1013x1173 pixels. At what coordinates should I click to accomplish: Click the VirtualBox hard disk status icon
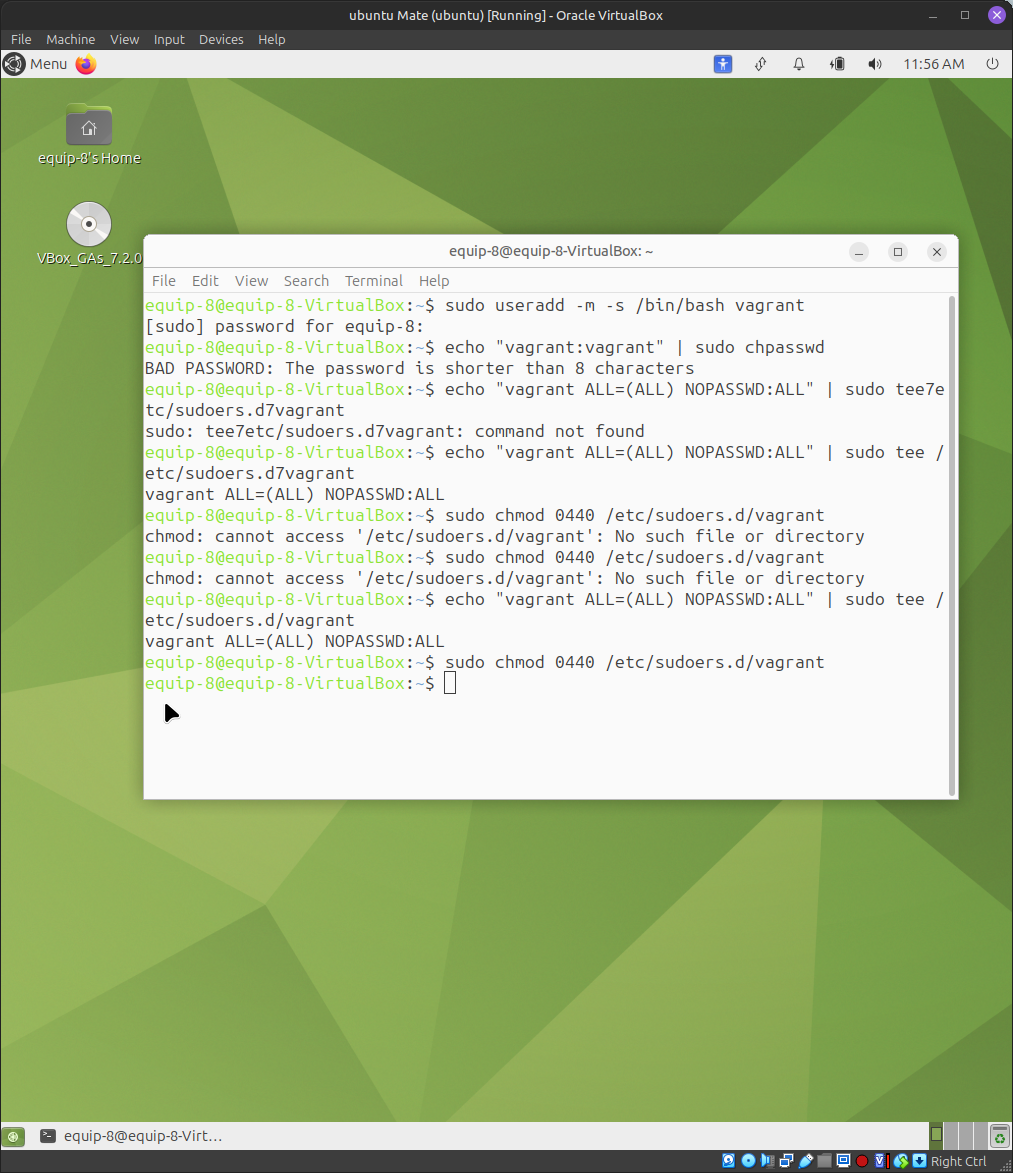(x=729, y=1161)
